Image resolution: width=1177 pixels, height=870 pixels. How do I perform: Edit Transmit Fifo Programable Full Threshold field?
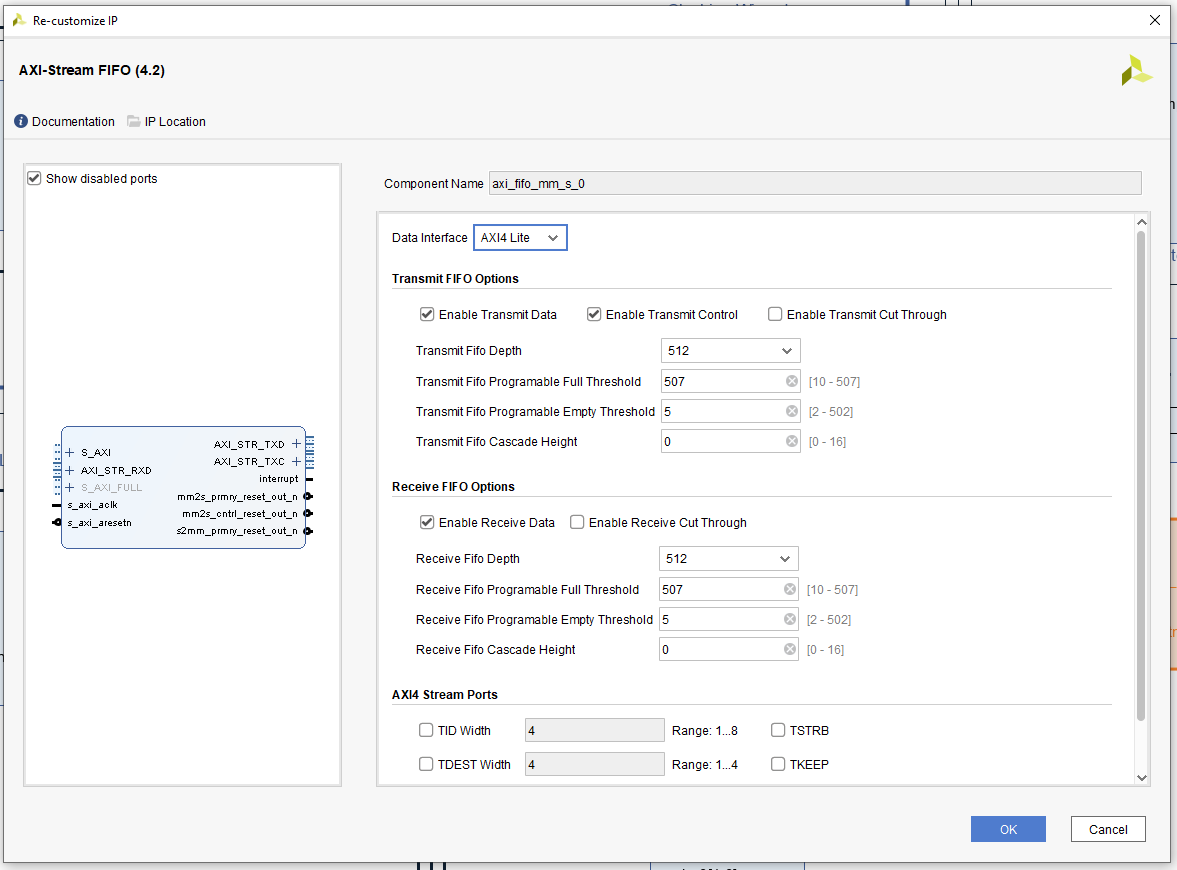point(730,381)
